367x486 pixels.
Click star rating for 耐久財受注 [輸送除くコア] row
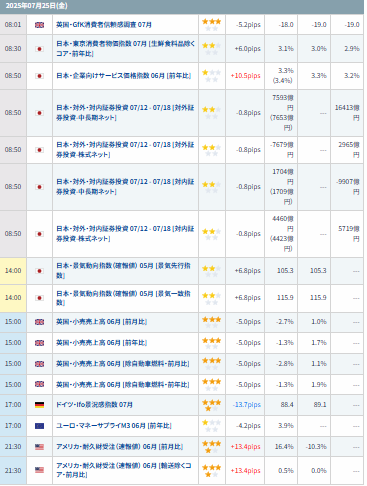[212, 471]
